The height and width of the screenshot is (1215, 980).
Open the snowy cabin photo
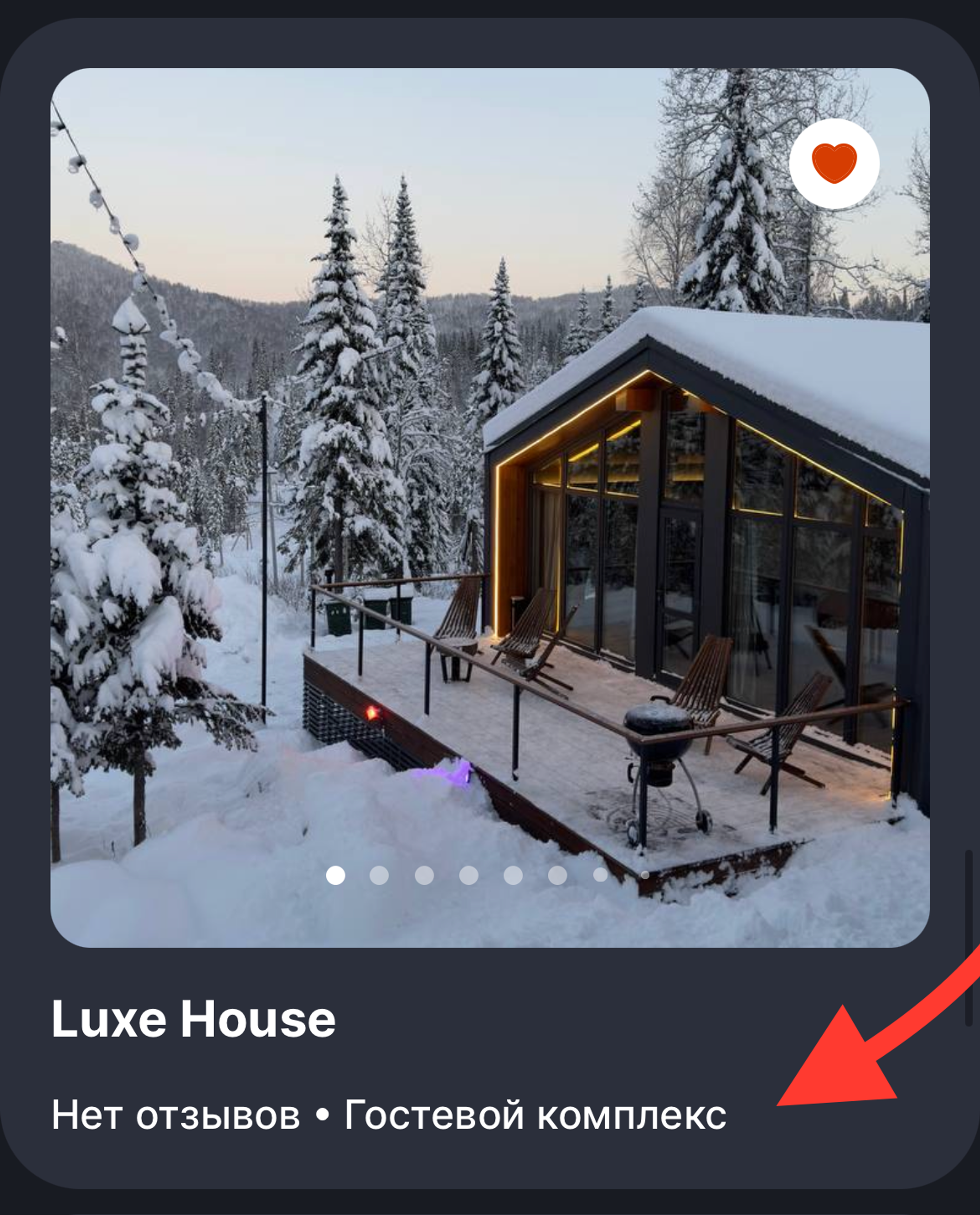[x=490, y=508]
